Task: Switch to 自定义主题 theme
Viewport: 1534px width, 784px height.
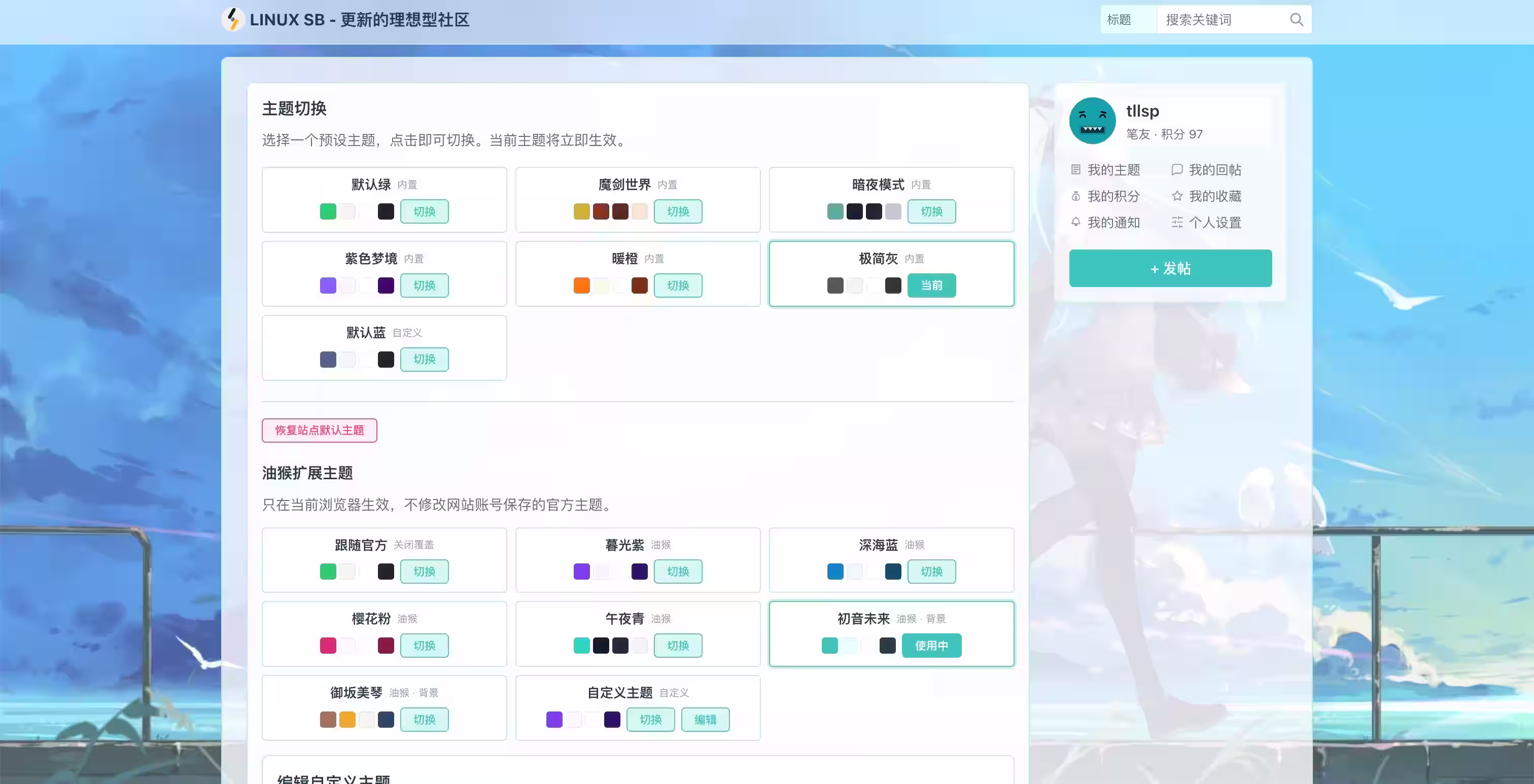Action: pyautogui.click(x=650, y=719)
